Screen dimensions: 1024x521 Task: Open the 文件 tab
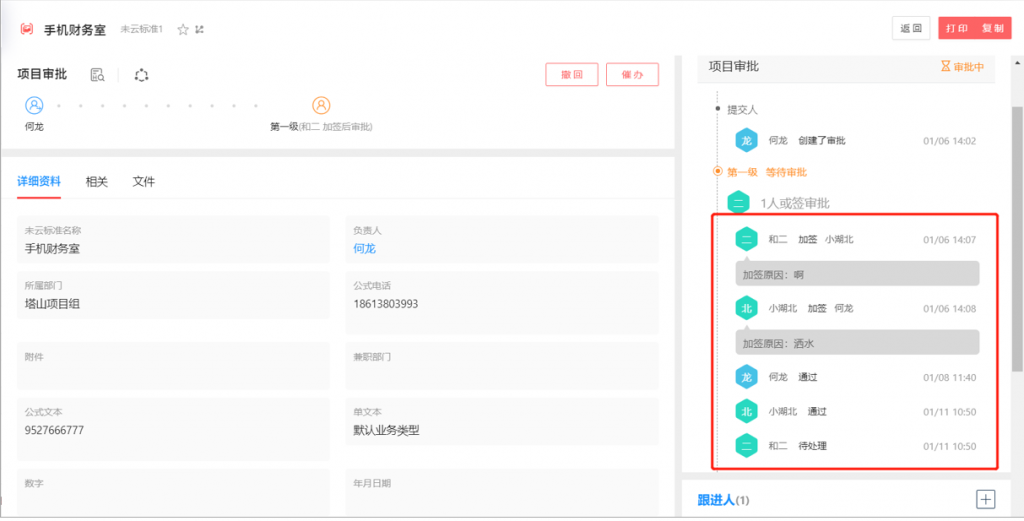coord(144,181)
